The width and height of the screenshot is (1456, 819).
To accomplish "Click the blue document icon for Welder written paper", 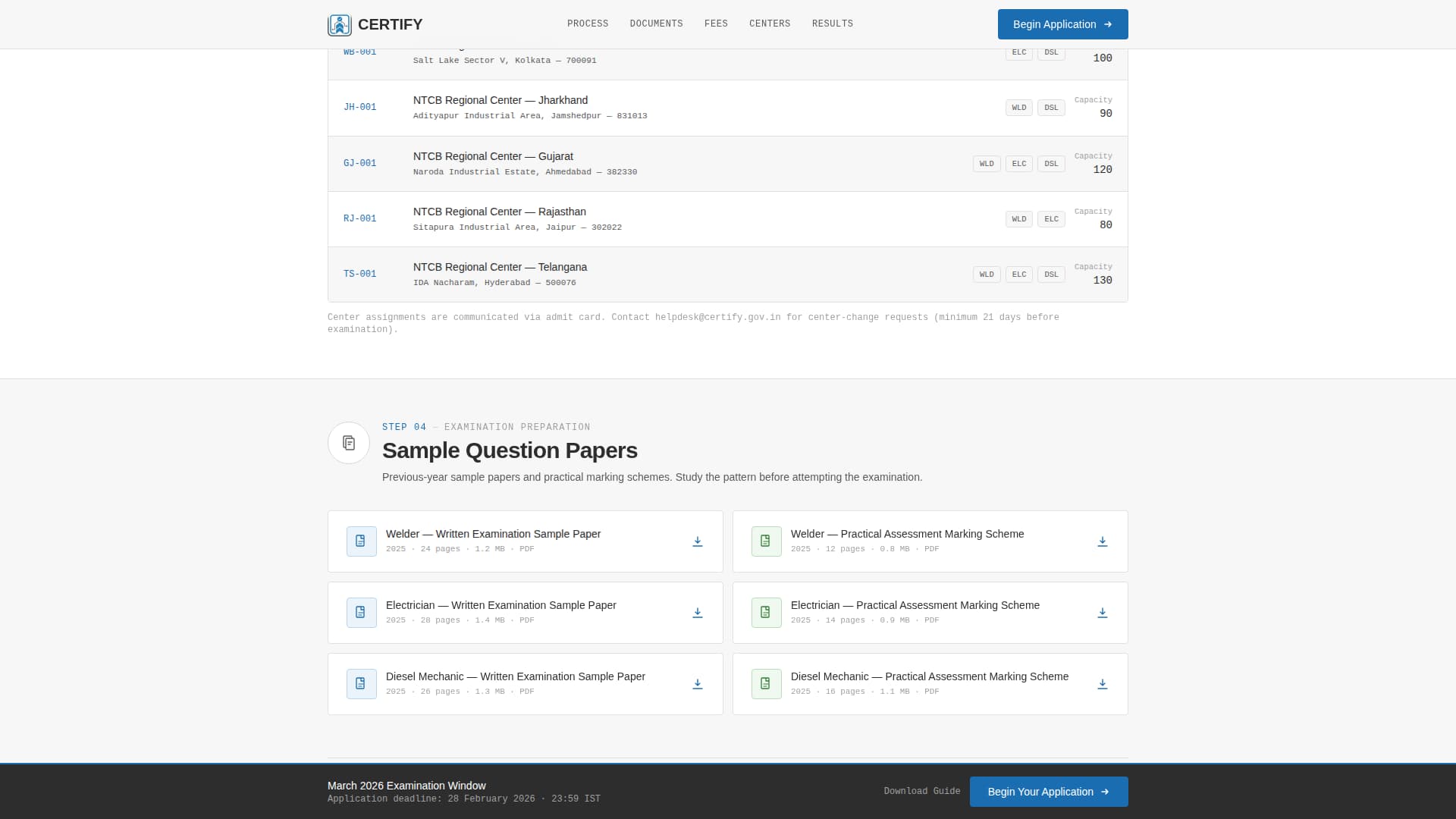I will [x=361, y=541].
